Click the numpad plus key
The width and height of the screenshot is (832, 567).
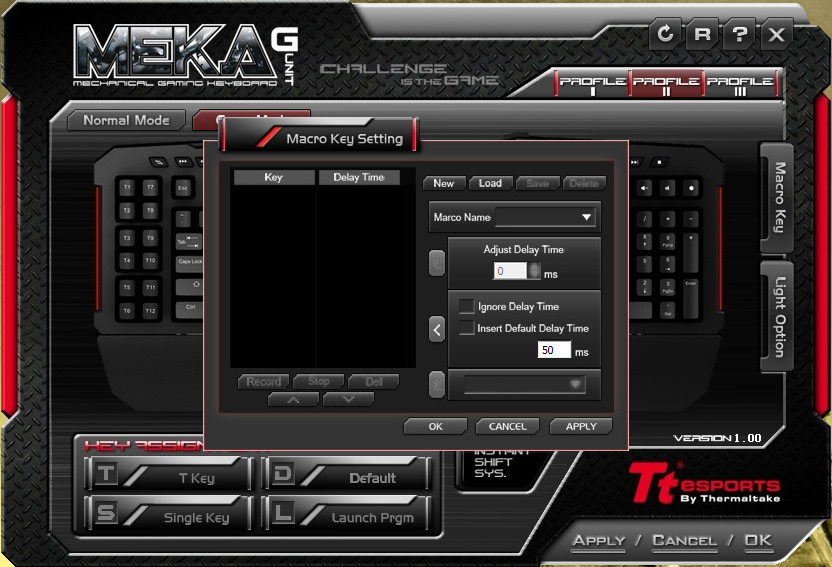[690, 252]
